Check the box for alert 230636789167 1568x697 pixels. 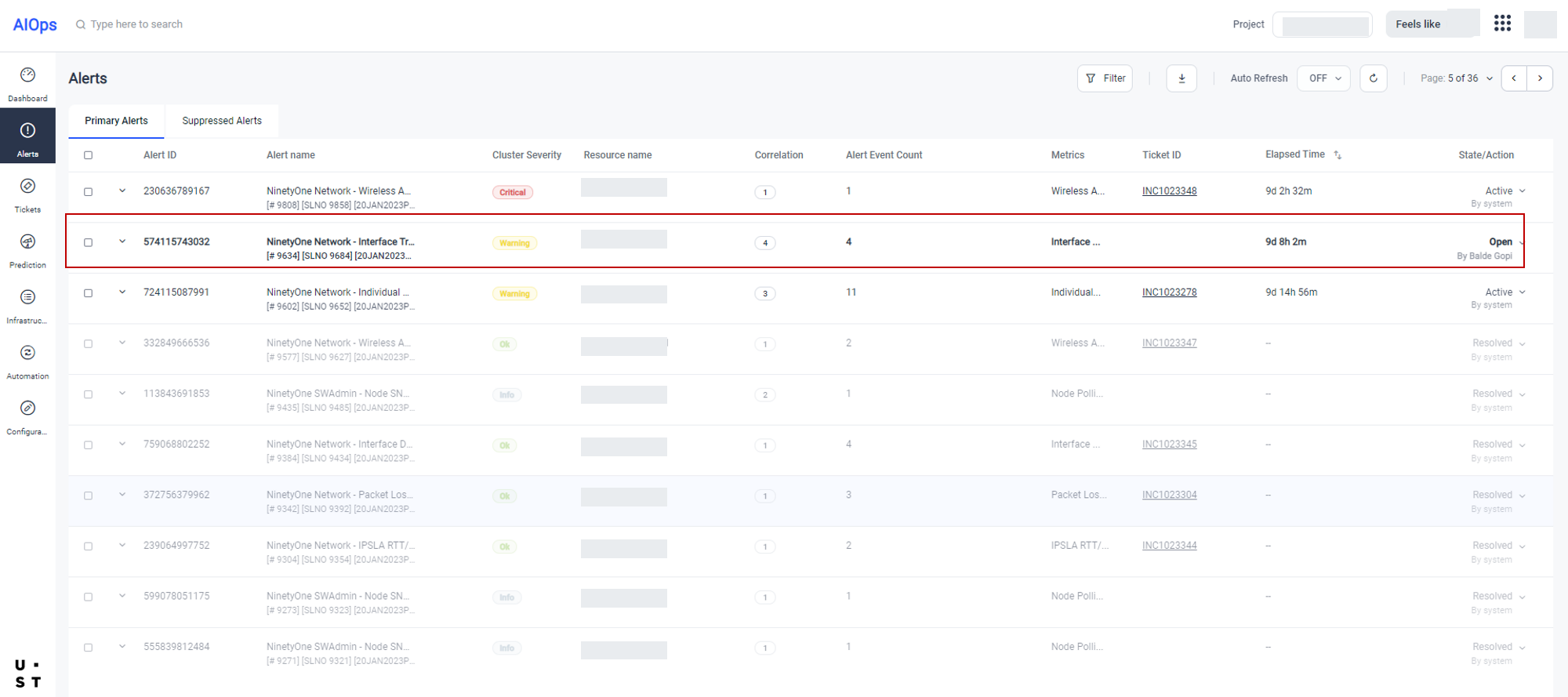pos(89,192)
